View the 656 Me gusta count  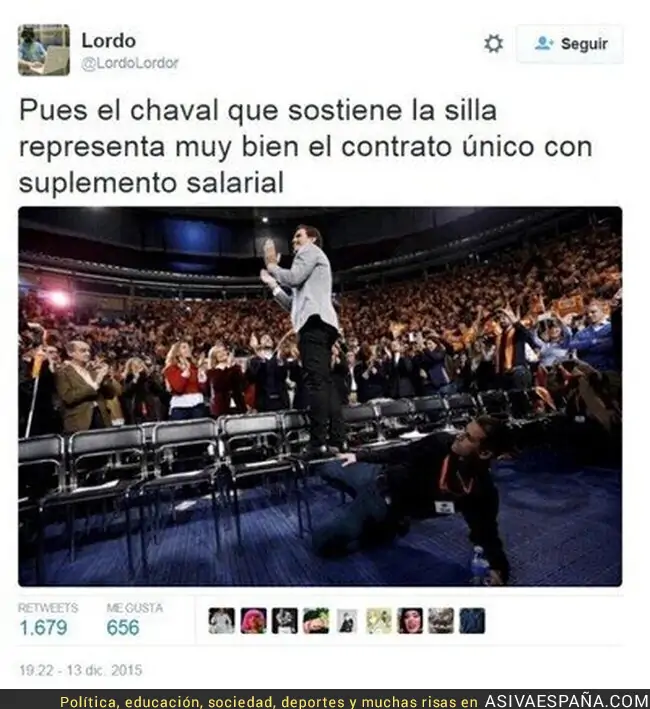123,628
